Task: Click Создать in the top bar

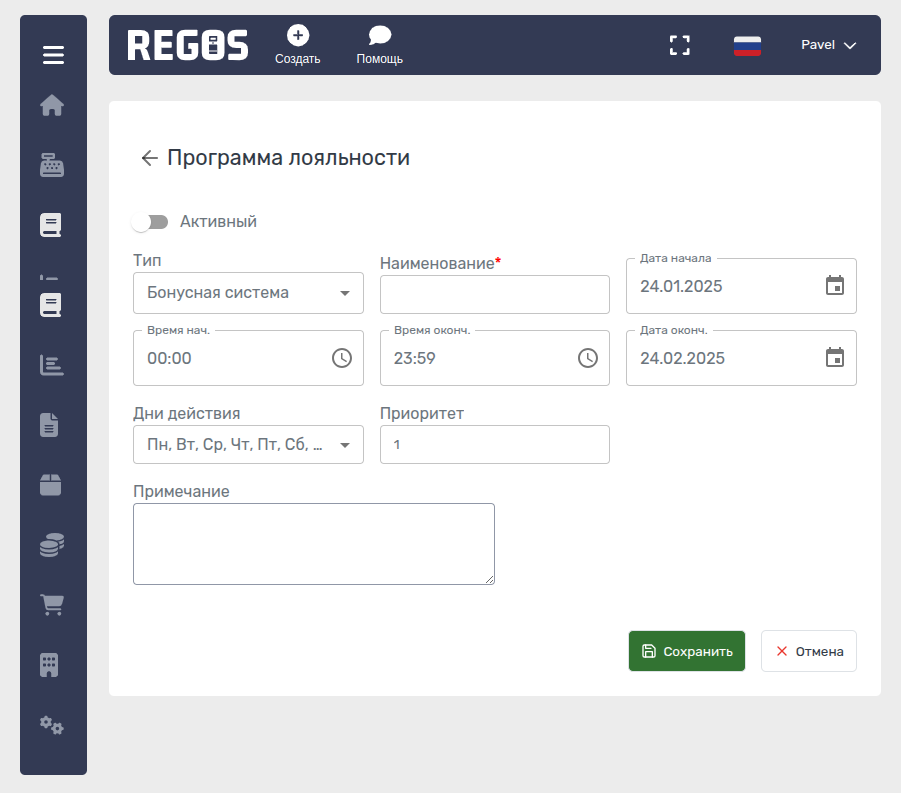Action: click(x=298, y=46)
